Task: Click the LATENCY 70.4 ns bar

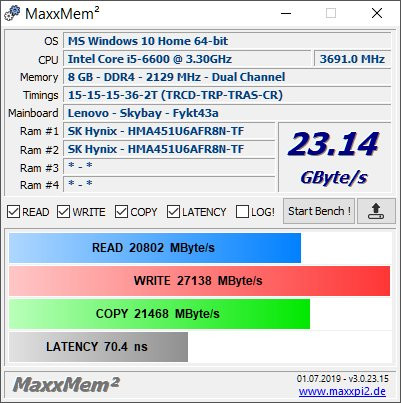Action: point(98,347)
